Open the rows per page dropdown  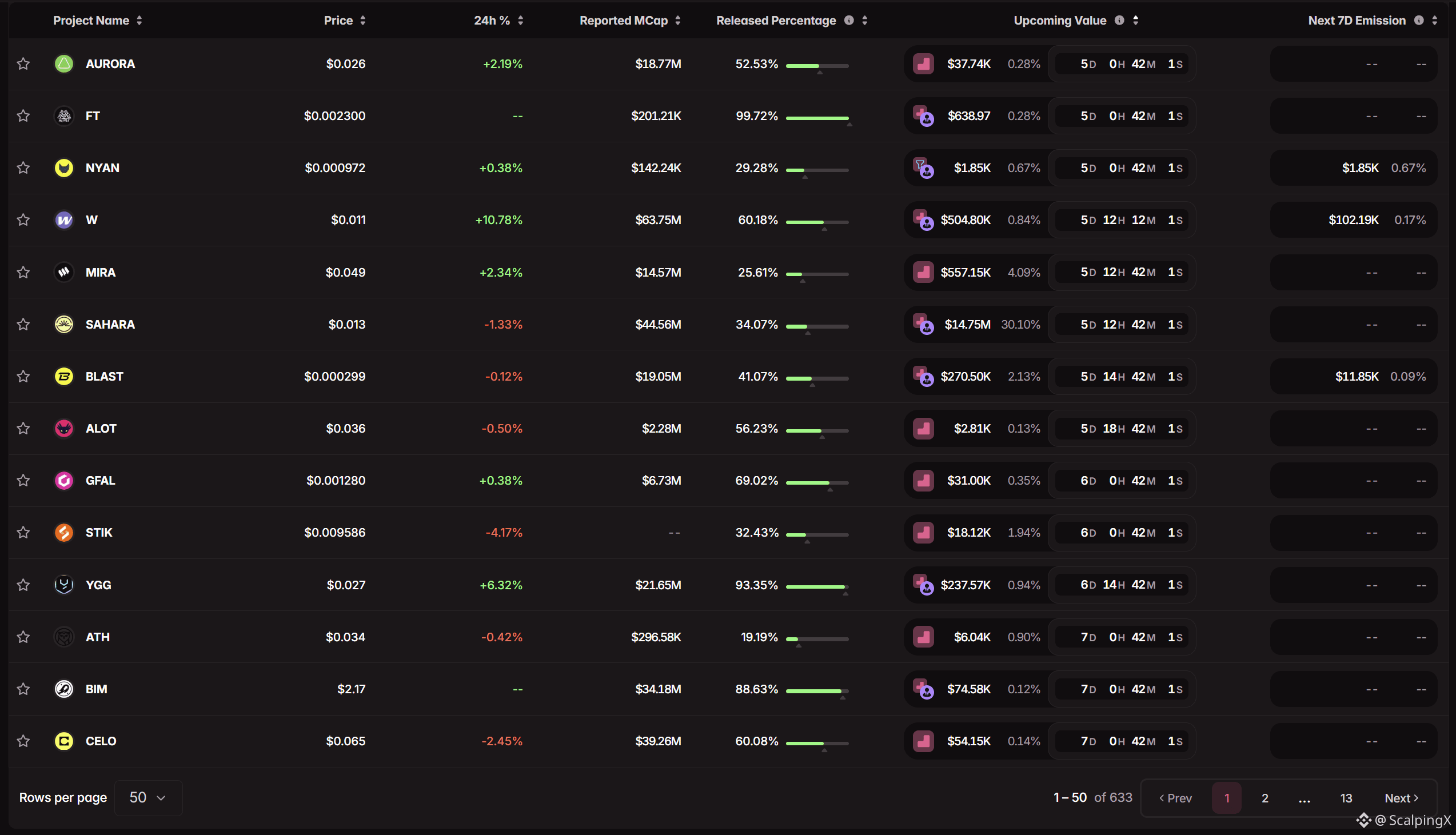click(148, 797)
